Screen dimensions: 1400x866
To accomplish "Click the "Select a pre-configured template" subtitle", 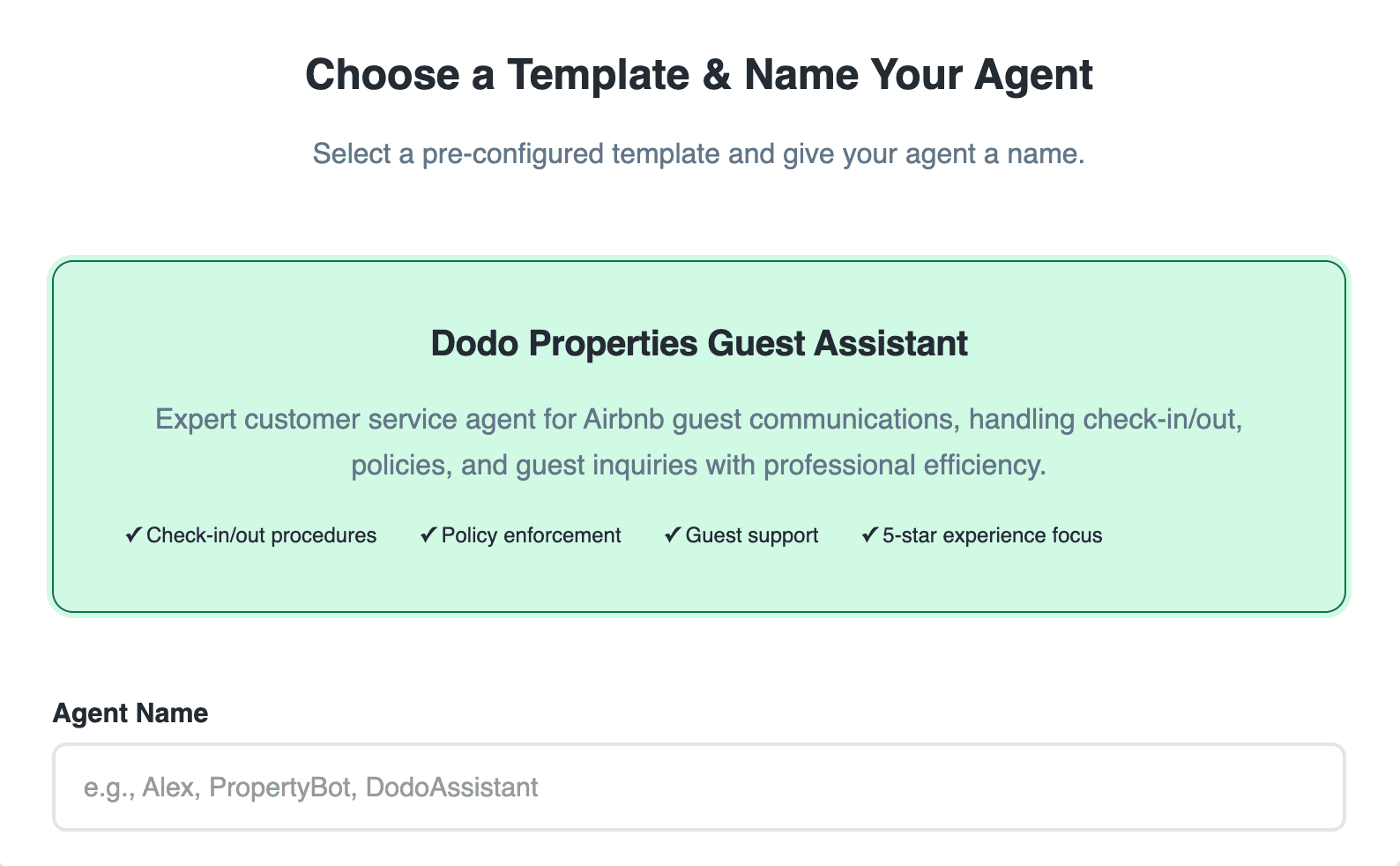I will pyautogui.click(x=698, y=153).
